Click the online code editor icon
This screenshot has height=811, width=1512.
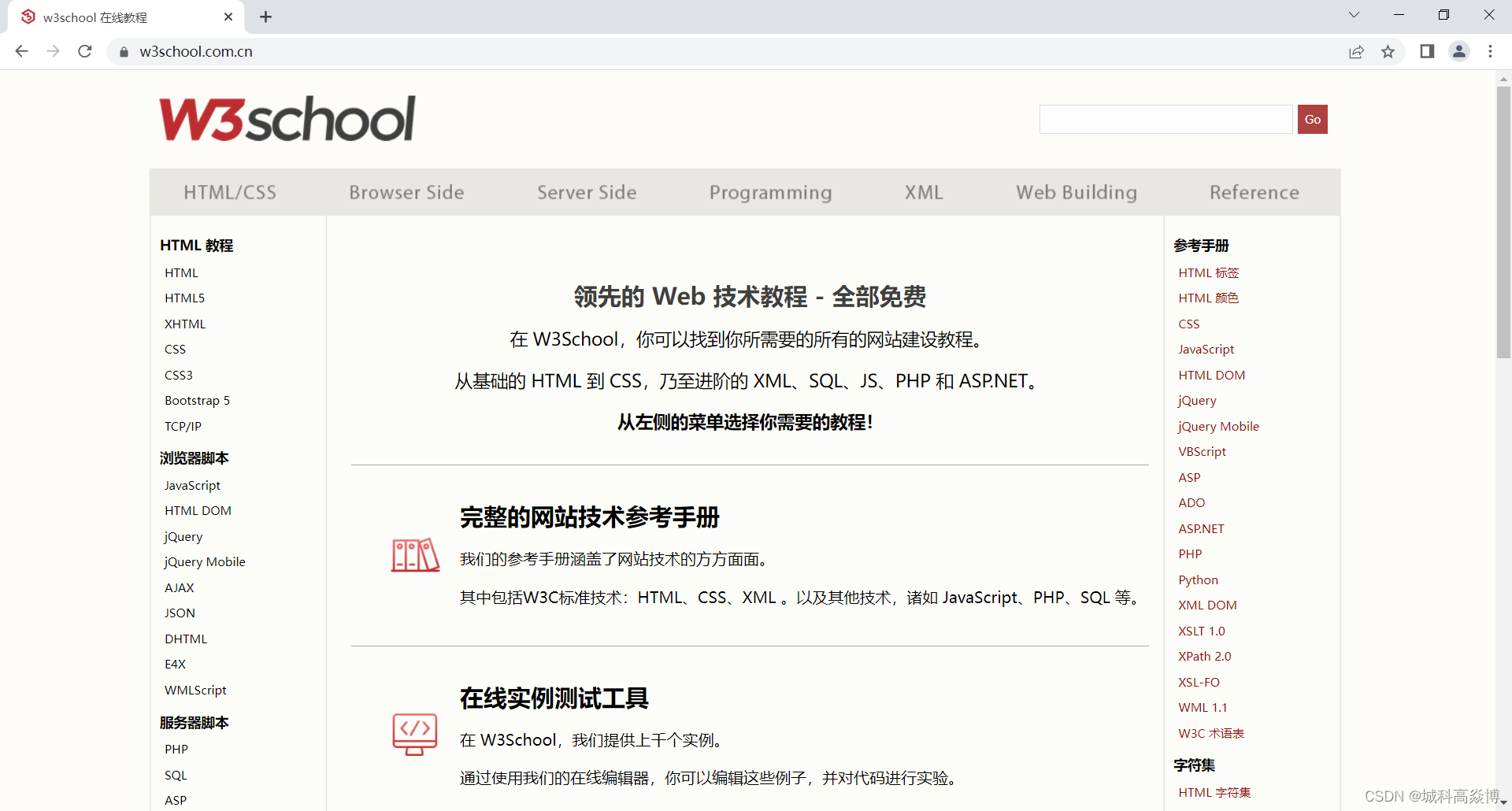(x=415, y=734)
